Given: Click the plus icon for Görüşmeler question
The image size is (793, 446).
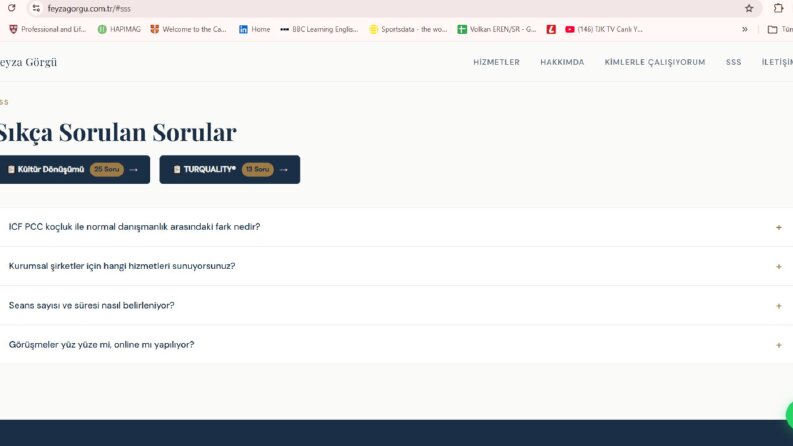Looking at the screenshot, I should pyautogui.click(x=779, y=345).
